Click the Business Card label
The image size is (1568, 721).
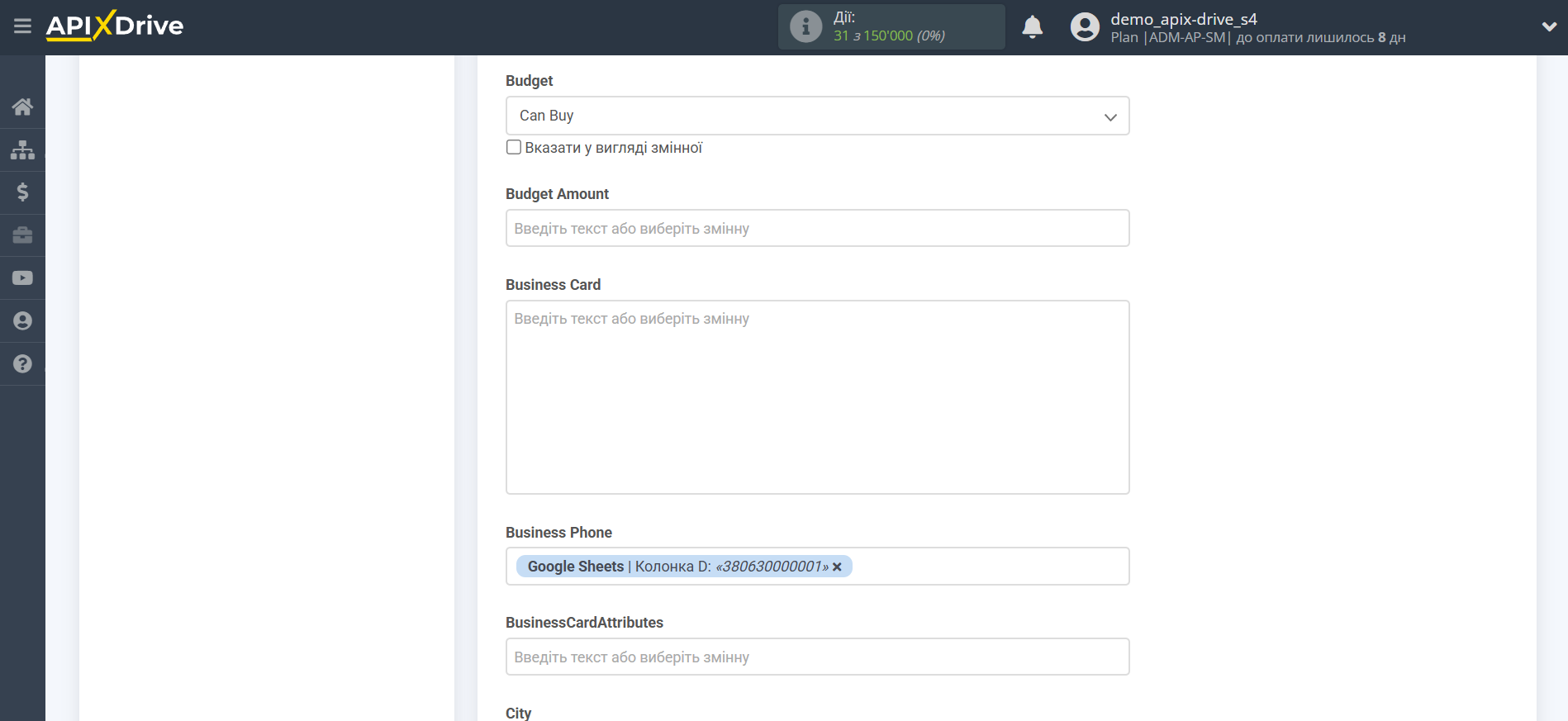click(553, 285)
